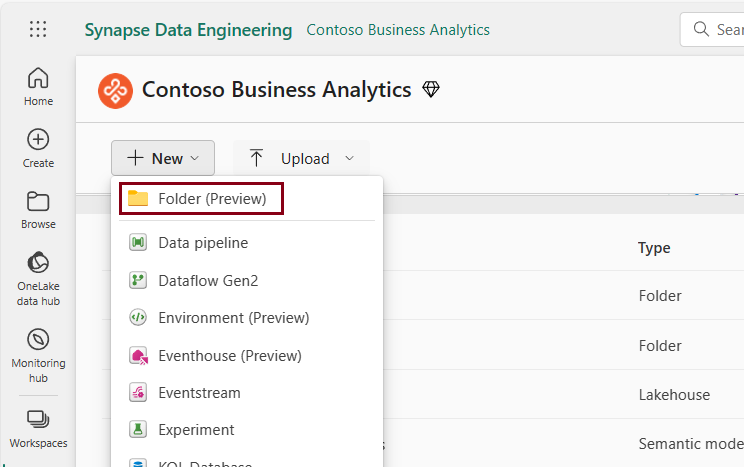744x467 pixels.
Task: Click the plus icon on New button
Action: click(135, 158)
